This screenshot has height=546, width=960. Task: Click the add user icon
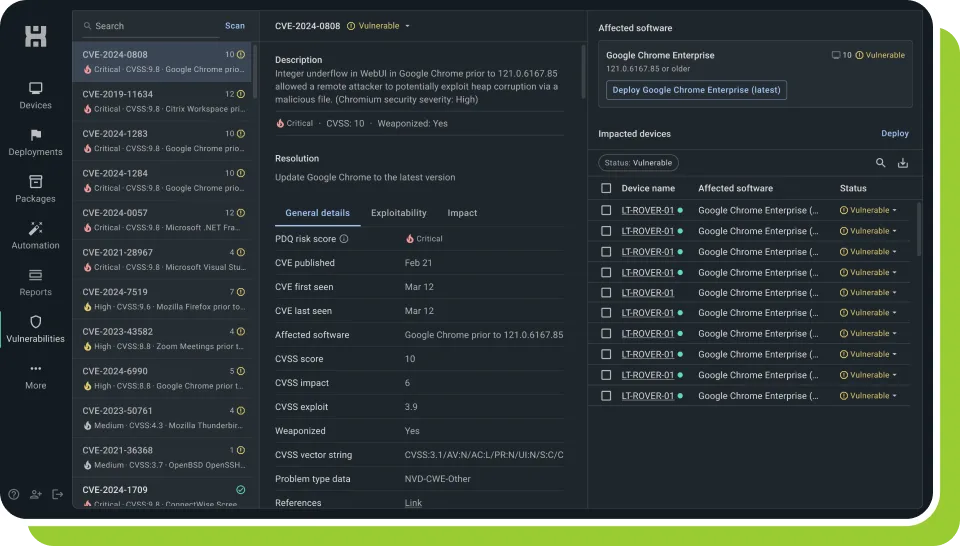click(x=36, y=494)
